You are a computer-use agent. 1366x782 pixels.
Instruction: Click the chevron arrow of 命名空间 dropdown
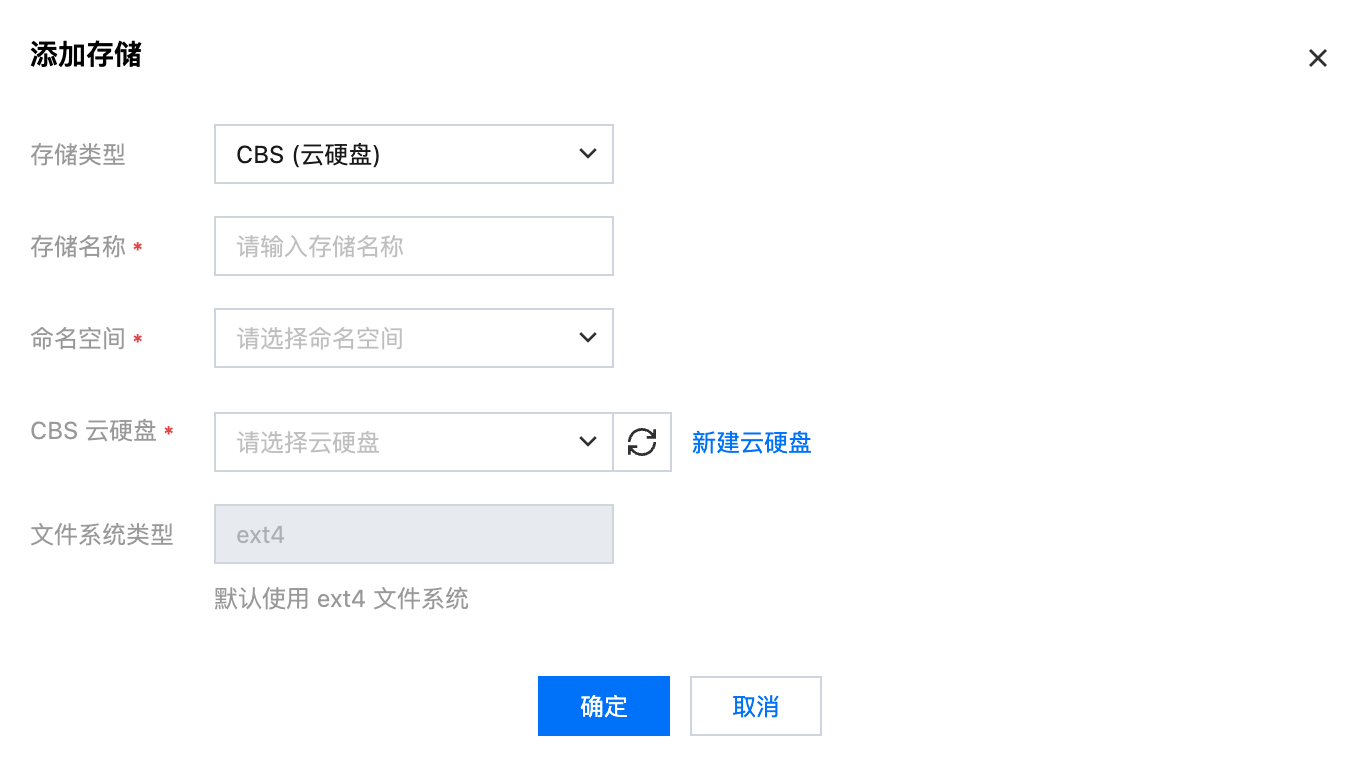pyautogui.click(x=588, y=338)
